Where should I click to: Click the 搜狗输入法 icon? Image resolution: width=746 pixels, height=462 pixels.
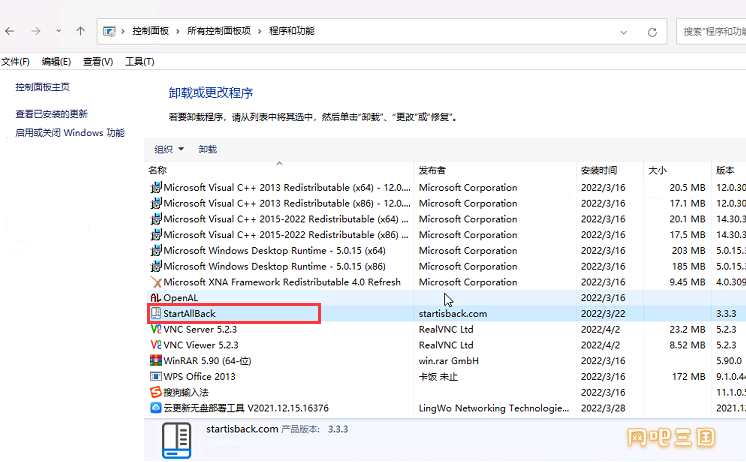click(156, 392)
